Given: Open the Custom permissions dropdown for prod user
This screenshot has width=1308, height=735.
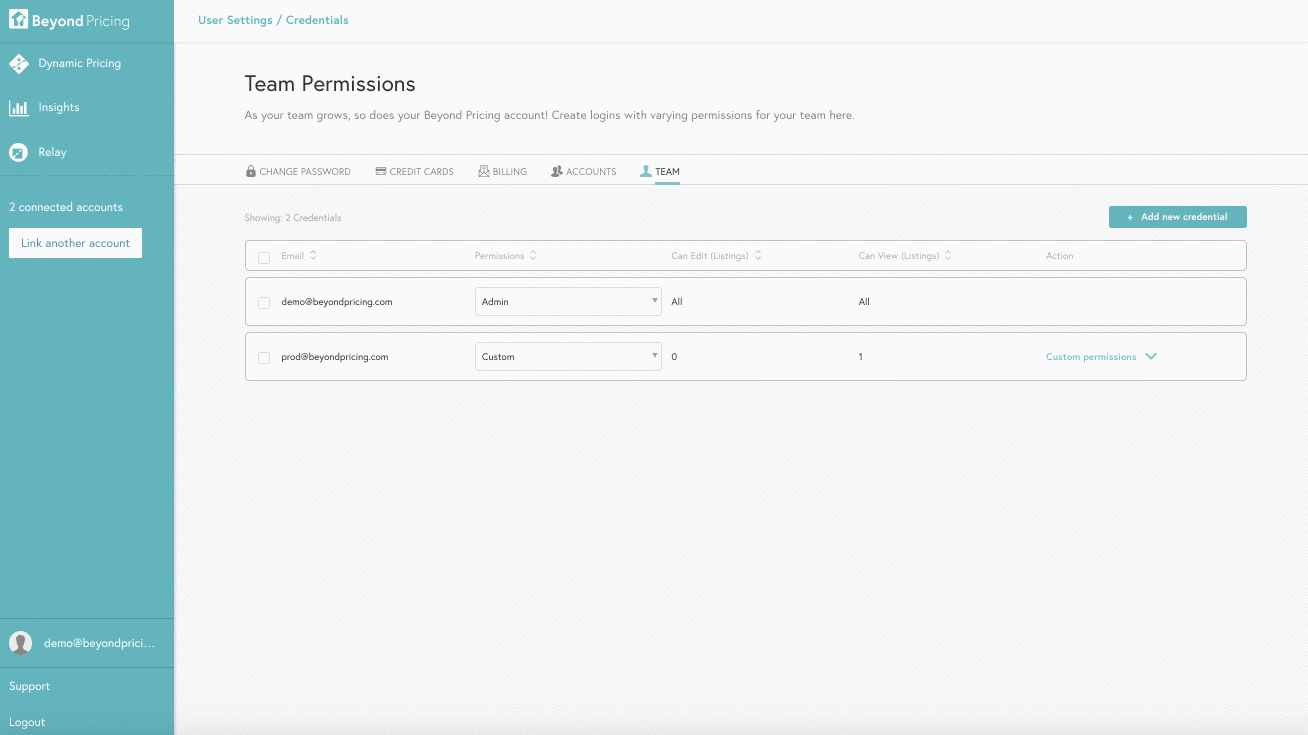Looking at the screenshot, I should (x=568, y=356).
